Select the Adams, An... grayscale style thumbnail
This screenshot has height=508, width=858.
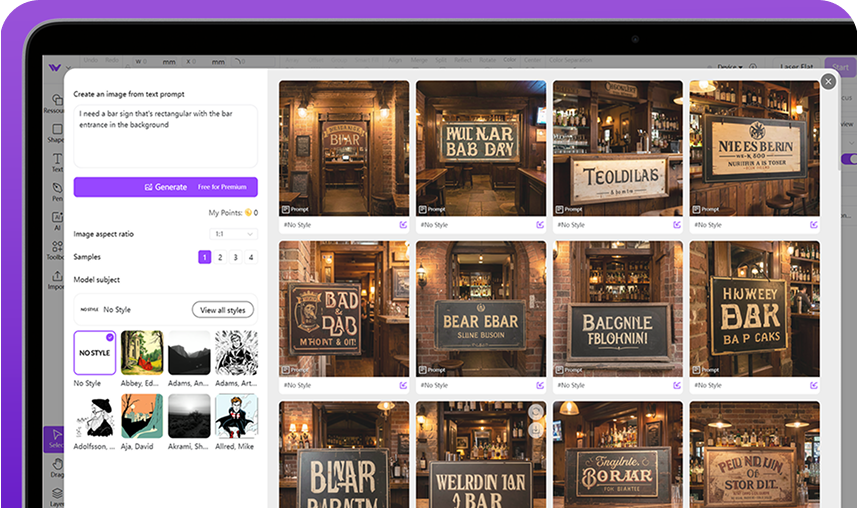click(189, 353)
